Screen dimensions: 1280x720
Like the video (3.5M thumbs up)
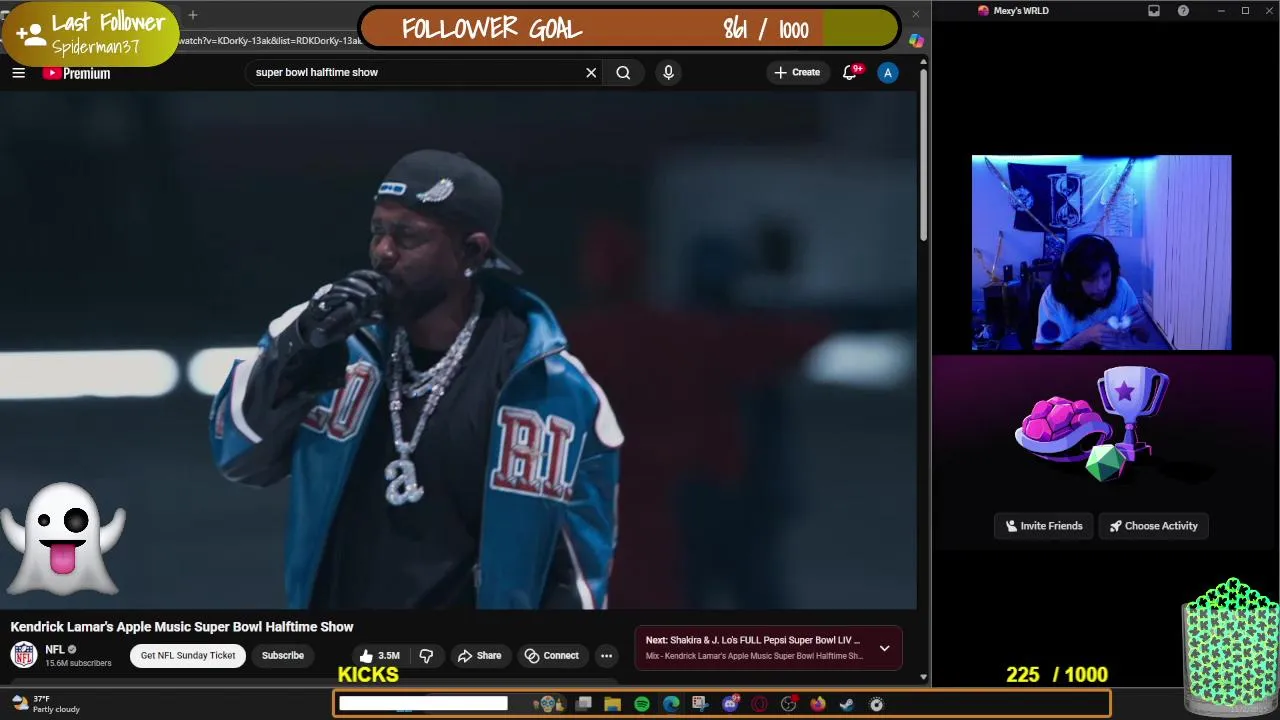pyautogui.click(x=379, y=656)
